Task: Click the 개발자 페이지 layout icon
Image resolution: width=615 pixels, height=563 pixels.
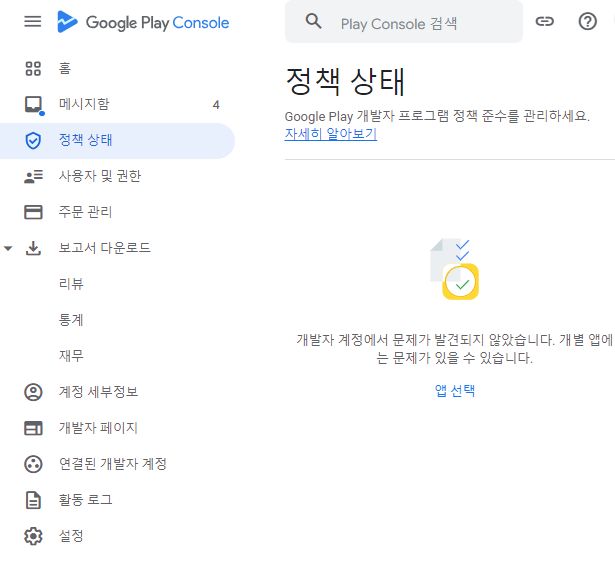Action: click(x=33, y=428)
